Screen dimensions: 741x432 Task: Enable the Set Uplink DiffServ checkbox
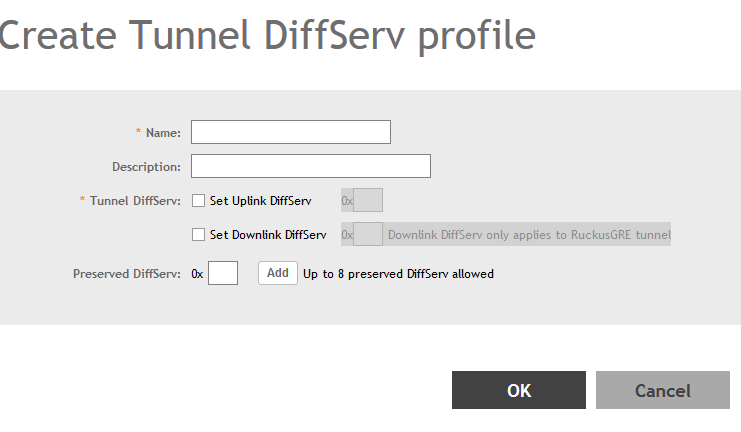[198, 200]
